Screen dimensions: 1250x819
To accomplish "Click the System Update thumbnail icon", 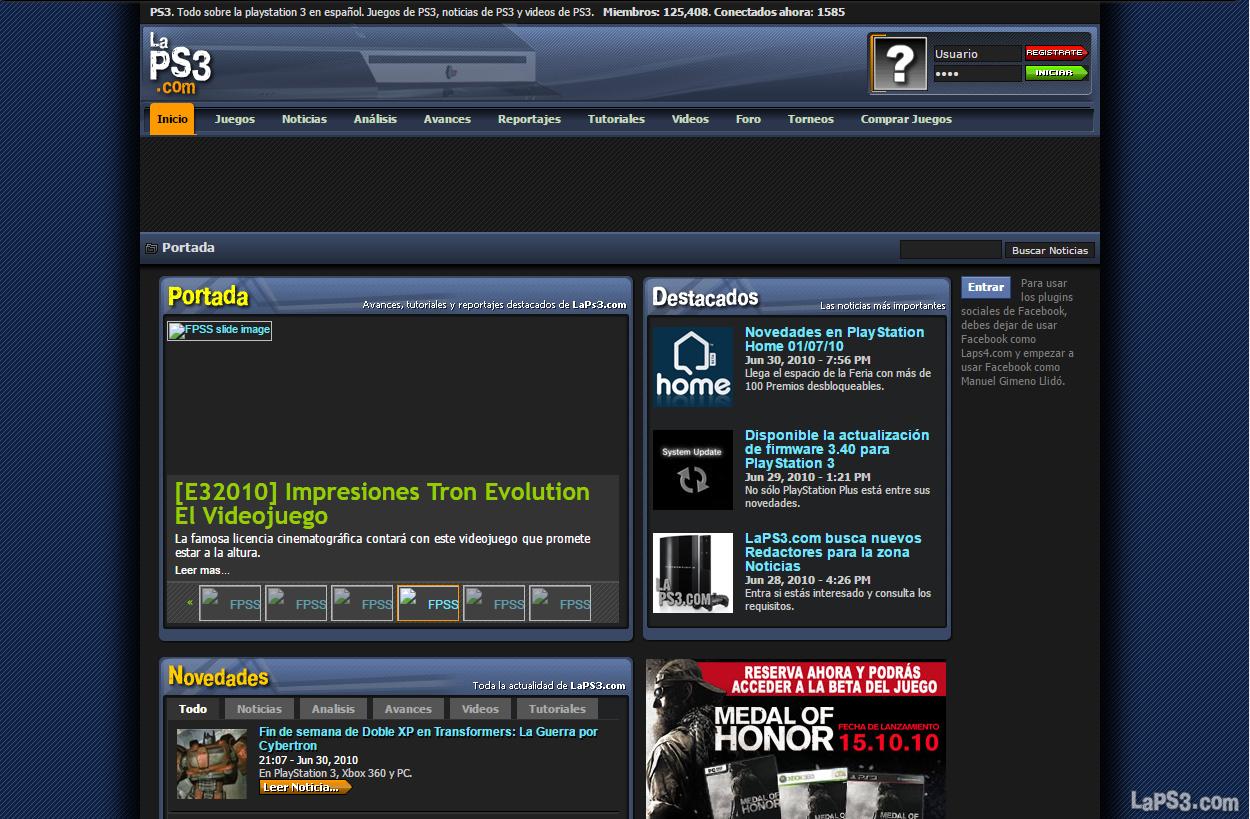I will [692, 470].
